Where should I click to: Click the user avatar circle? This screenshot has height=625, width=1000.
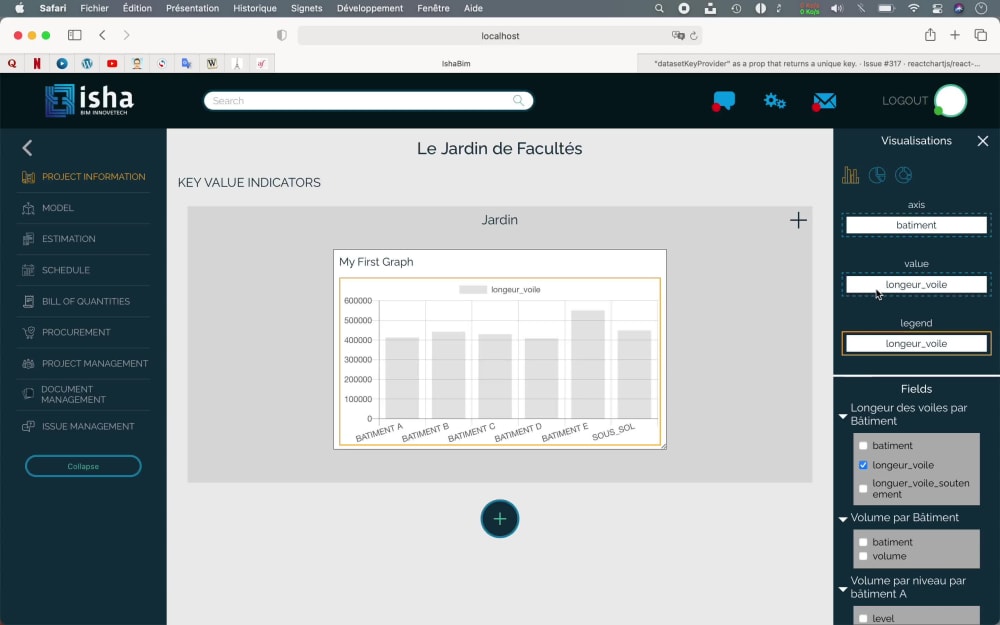(x=951, y=100)
